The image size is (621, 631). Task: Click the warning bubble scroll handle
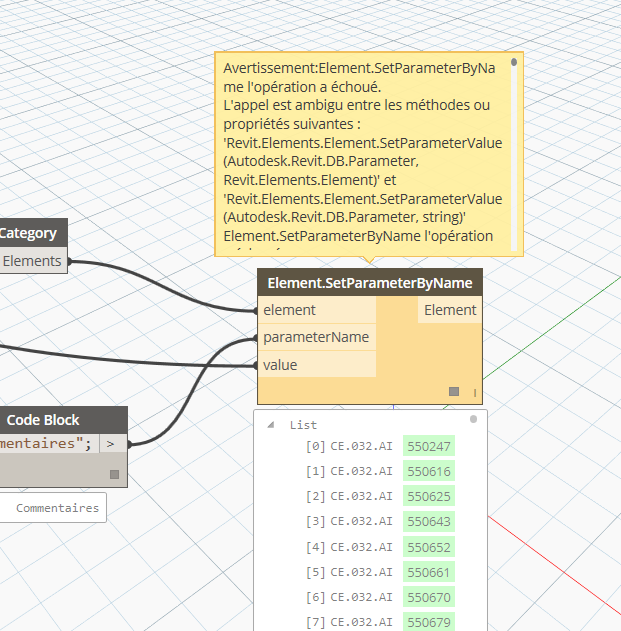514,62
